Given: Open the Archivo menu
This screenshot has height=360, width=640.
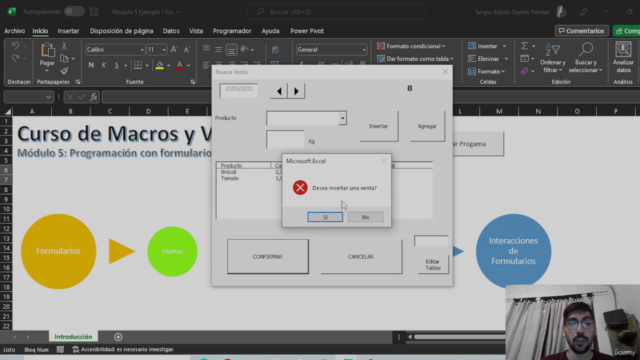Looking at the screenshot, I should click(14, 31).
